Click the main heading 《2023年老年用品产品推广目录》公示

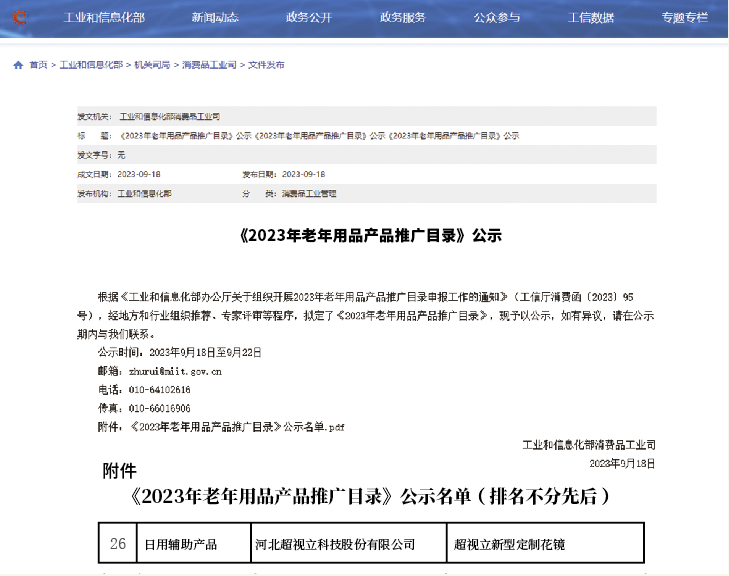371,236
